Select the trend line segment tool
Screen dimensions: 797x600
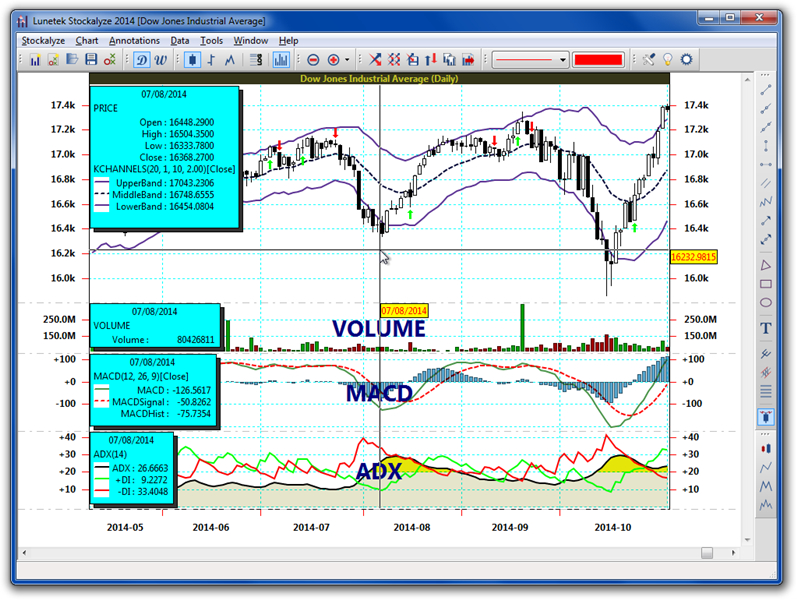(x=766, y=90)
